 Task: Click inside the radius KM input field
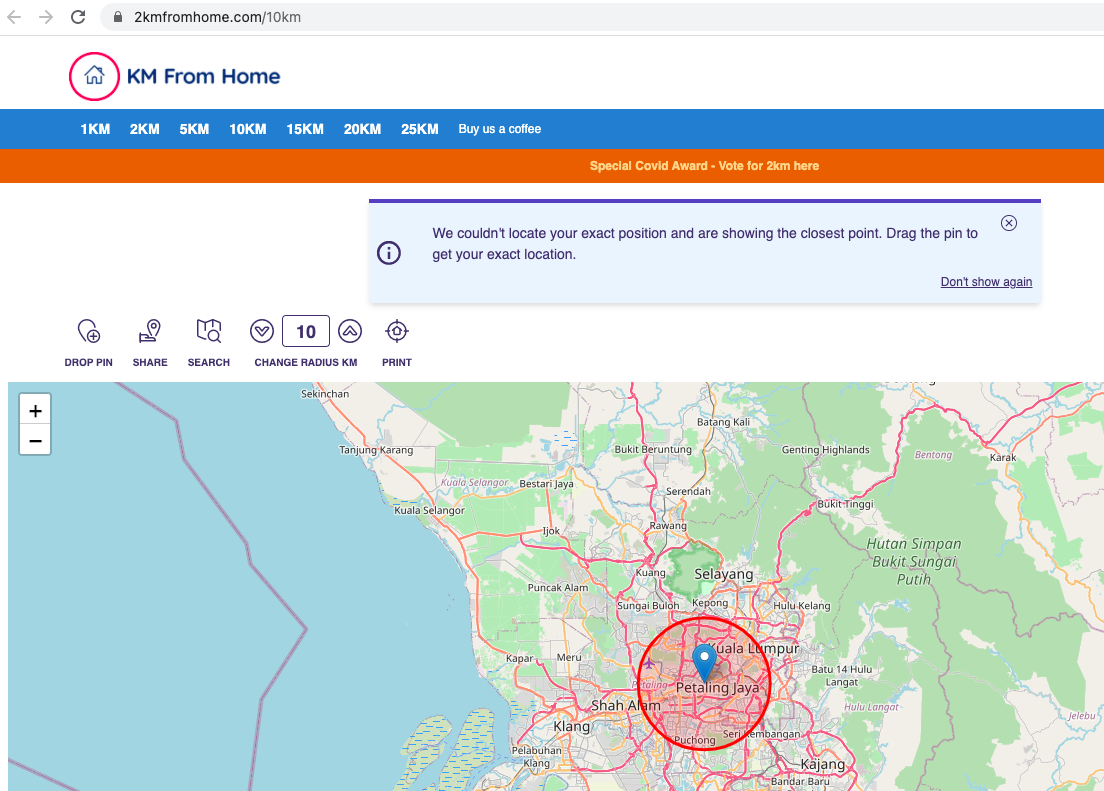305,331
